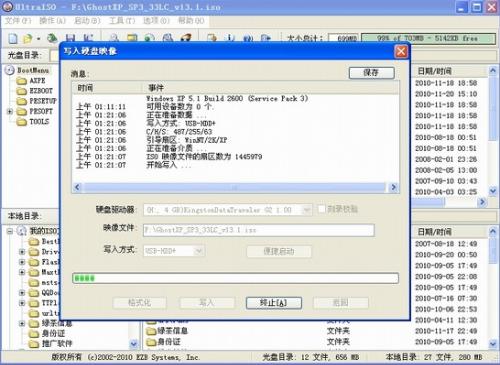Open the 工具(T) menu
The height and width of the screenshot is (365, 500).
click(x=122, y=21)
